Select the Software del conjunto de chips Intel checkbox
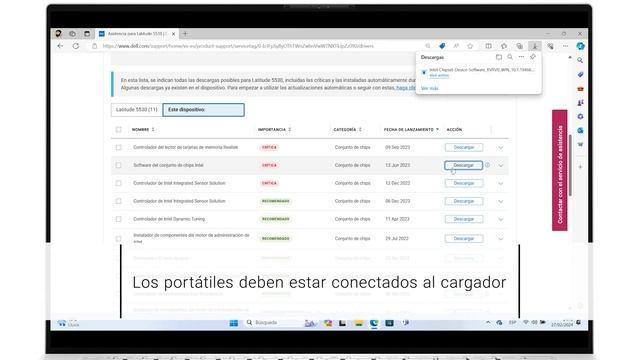 point(118,165)
